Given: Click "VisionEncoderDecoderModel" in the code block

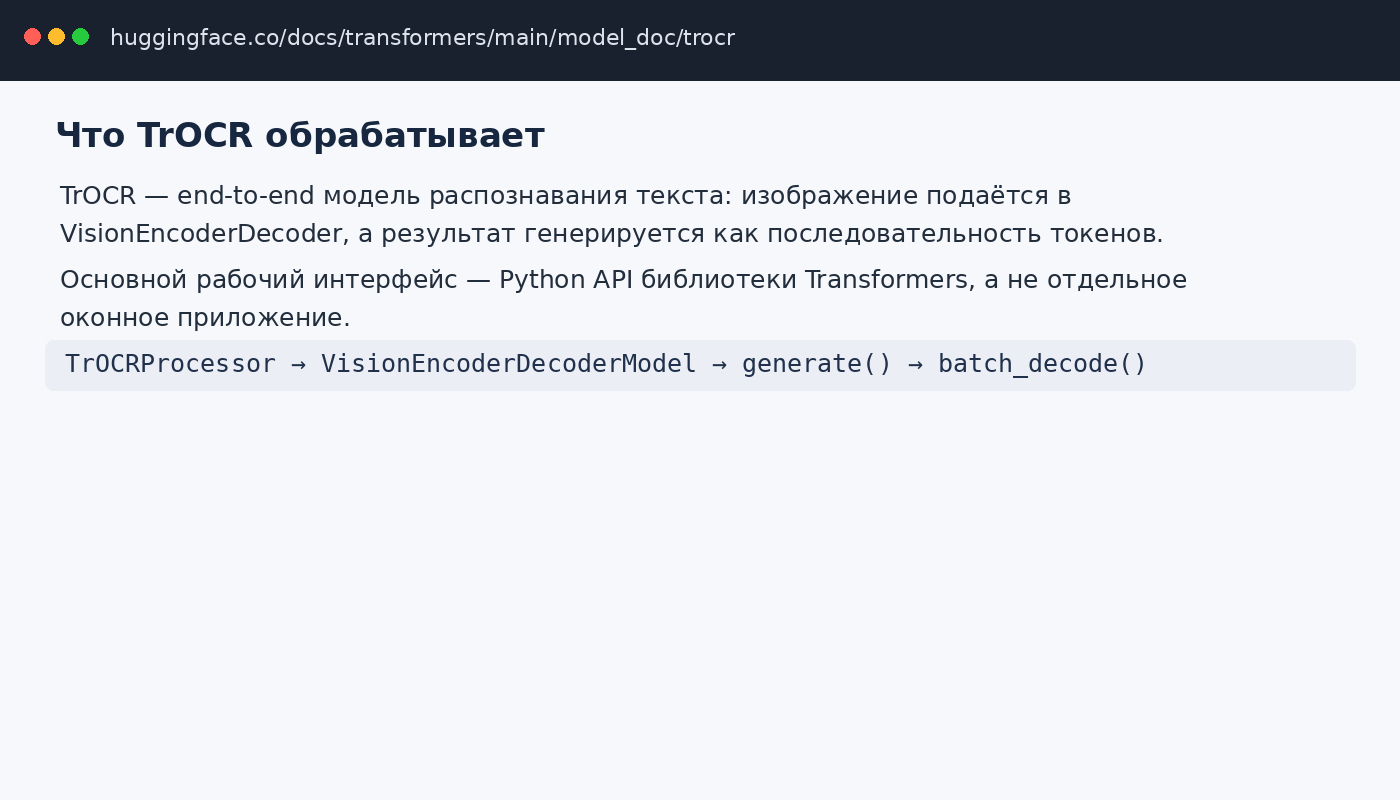Looking at the screenshot, I should tap(509, 364).
